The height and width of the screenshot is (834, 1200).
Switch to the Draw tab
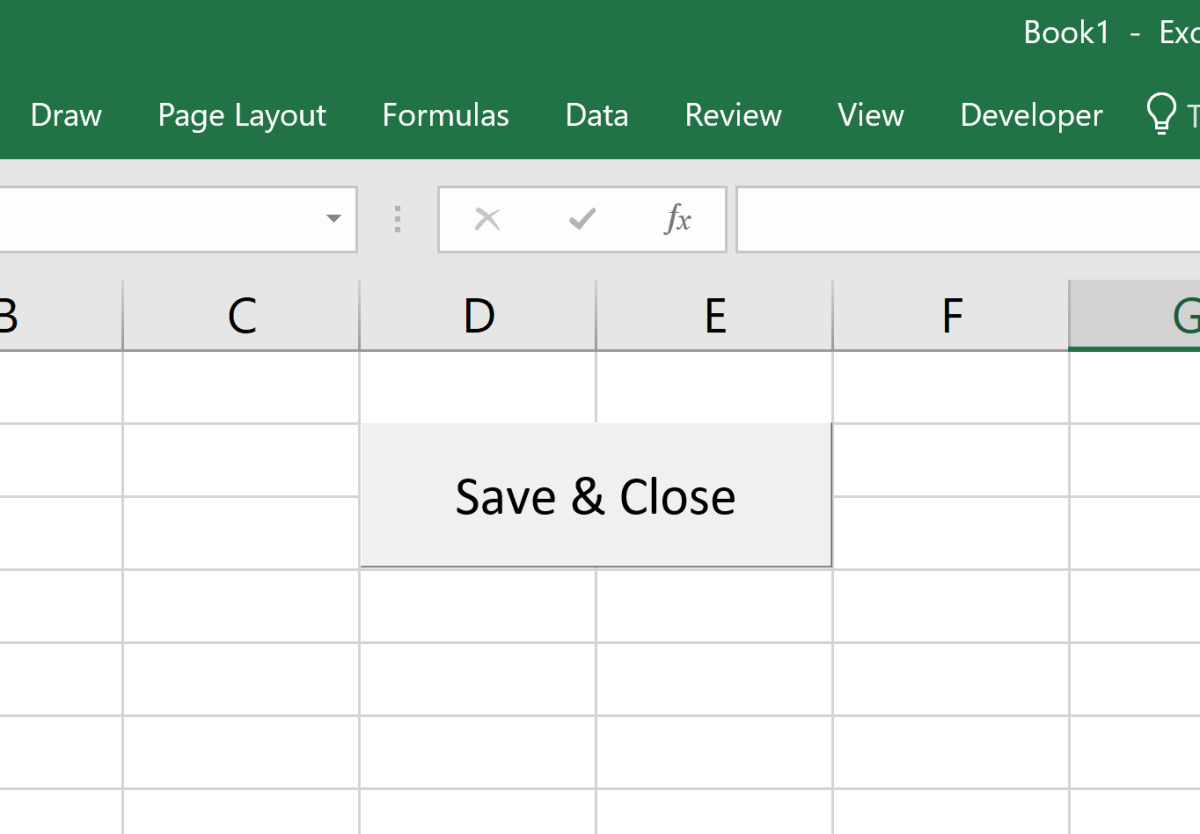coord(65,115)
